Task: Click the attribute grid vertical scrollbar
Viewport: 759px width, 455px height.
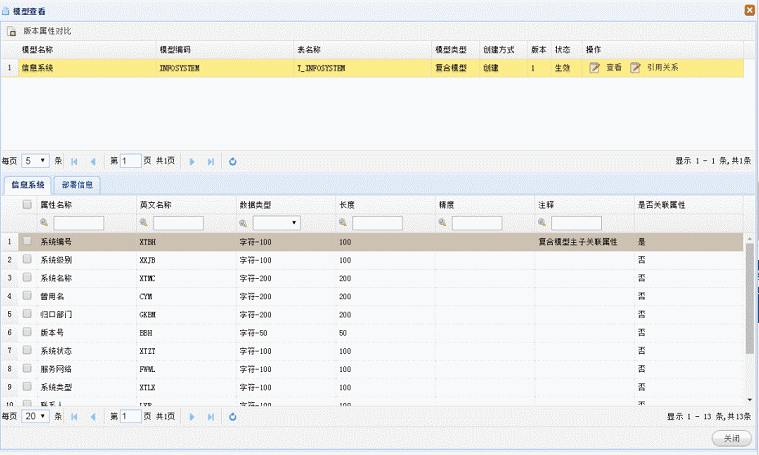Action: coord(750,300)
